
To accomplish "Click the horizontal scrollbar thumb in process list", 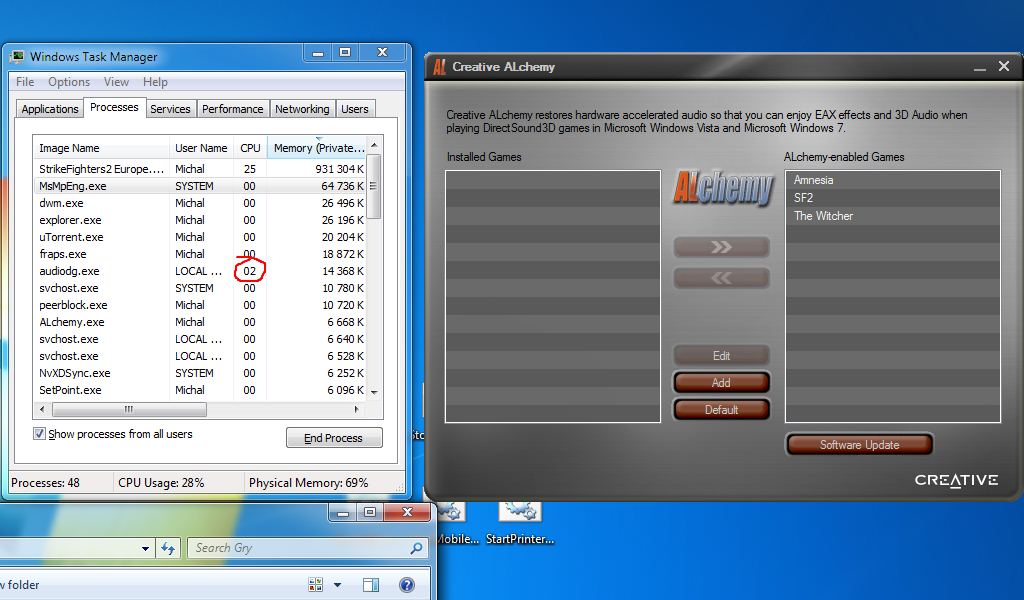I will click(x=129, y=409).
